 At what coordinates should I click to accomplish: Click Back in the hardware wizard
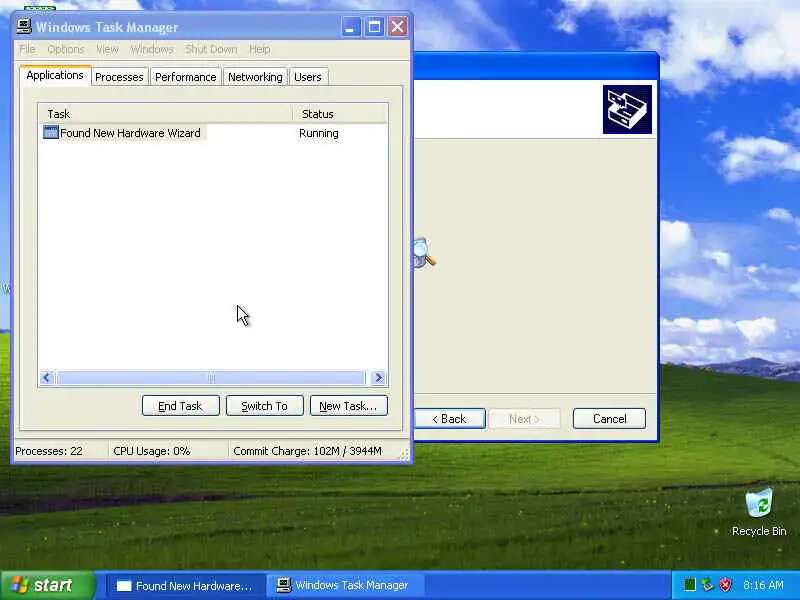pyautogui.click(x=449, y=418)
